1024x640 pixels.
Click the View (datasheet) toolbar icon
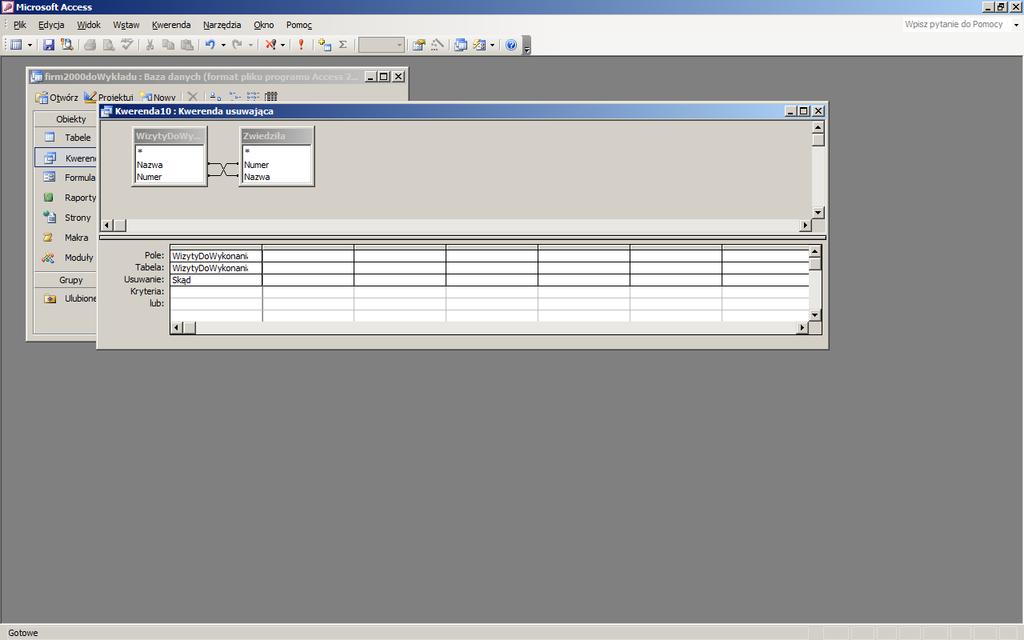tap(16, 44)
